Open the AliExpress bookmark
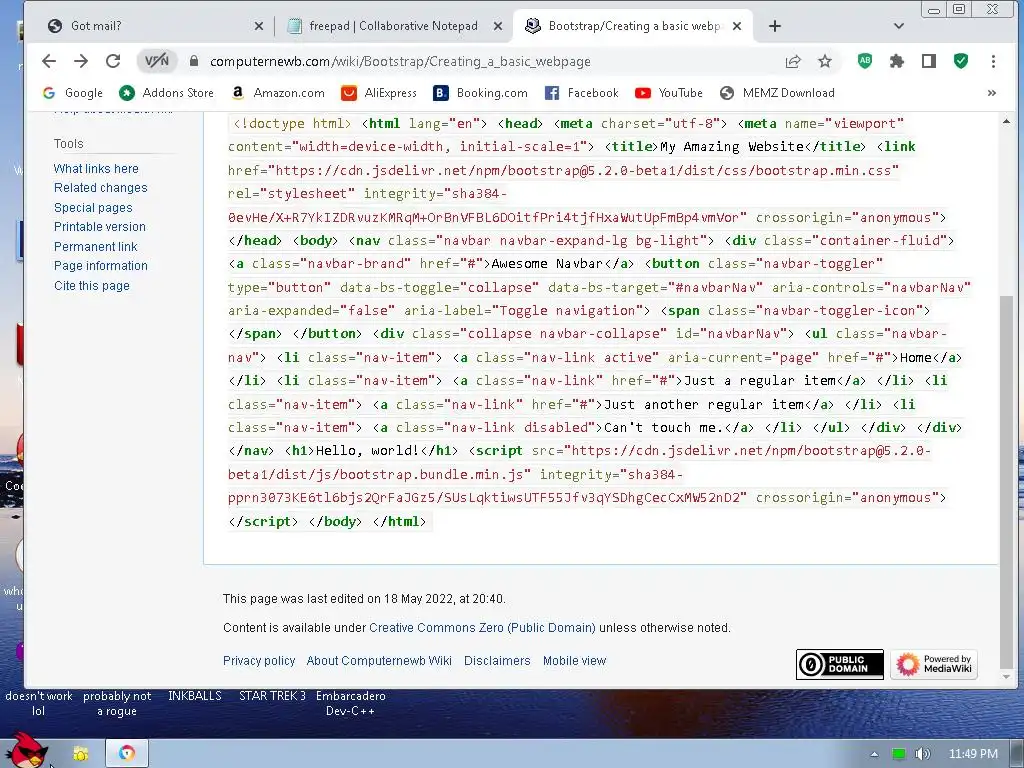The height and width of the screenshot is (768, 1024). [x=379, y=93]
